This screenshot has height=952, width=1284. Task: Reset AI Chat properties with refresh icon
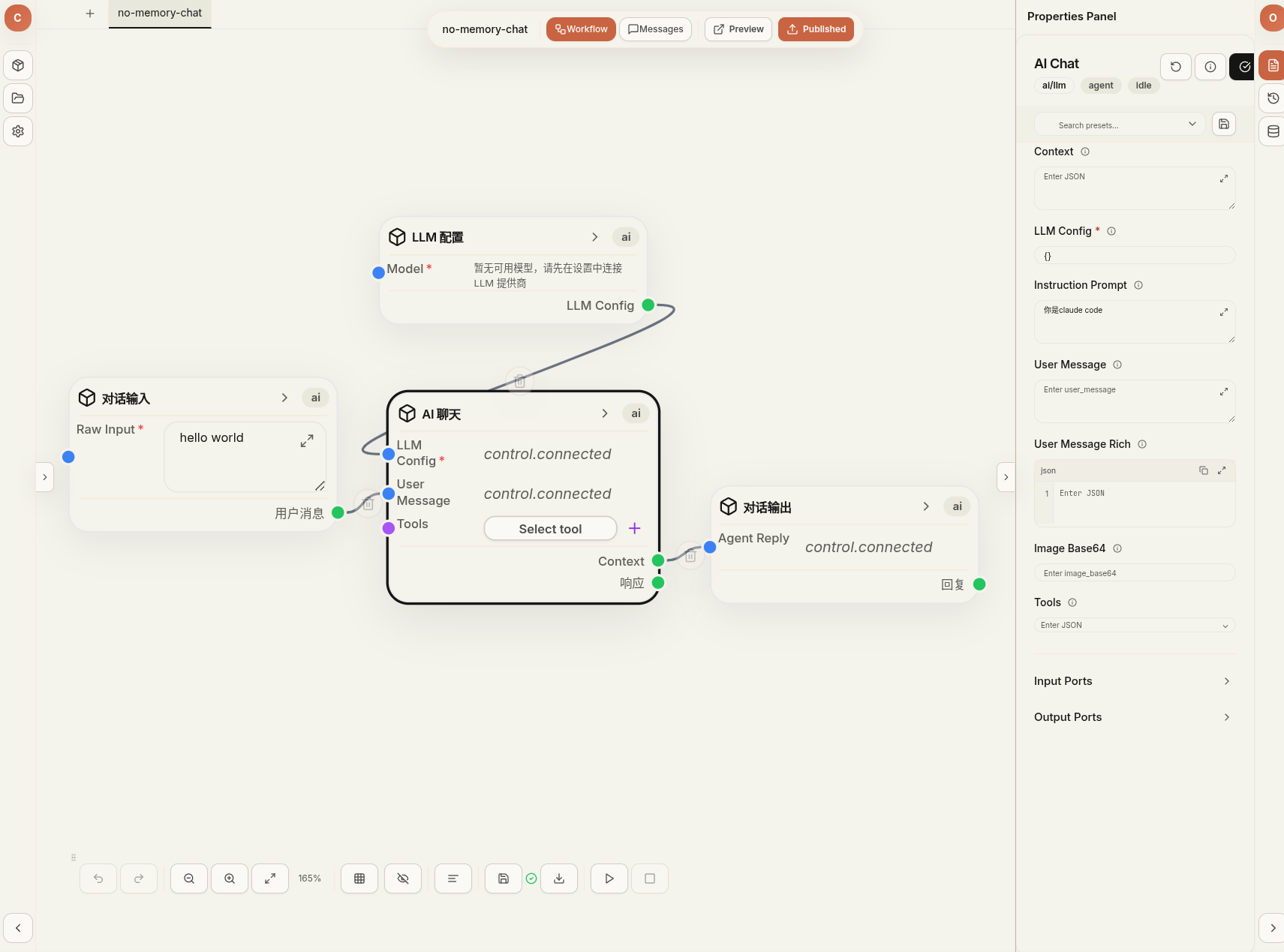point(1176,67)
